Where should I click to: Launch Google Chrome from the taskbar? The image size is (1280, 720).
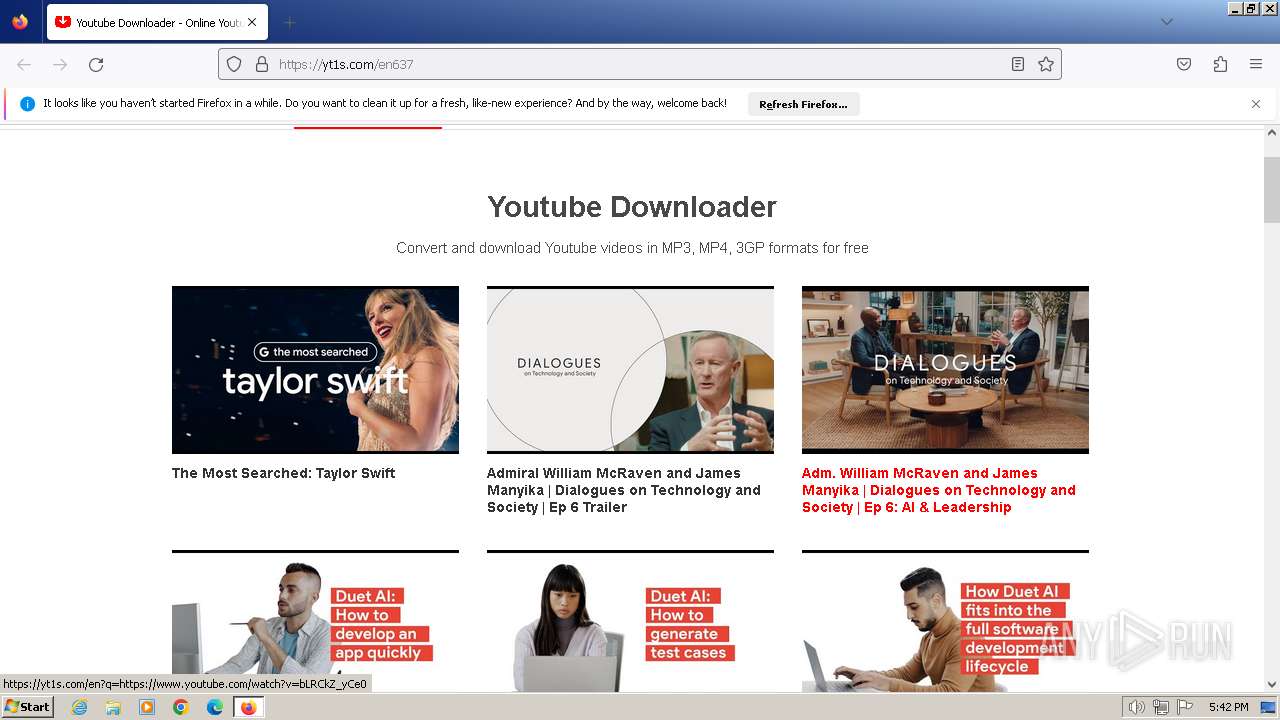tap(181, 707)
